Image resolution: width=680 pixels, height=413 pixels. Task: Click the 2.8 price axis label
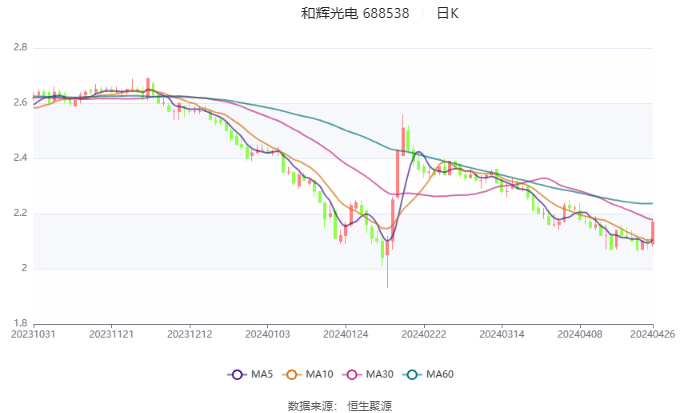[20, 47]
